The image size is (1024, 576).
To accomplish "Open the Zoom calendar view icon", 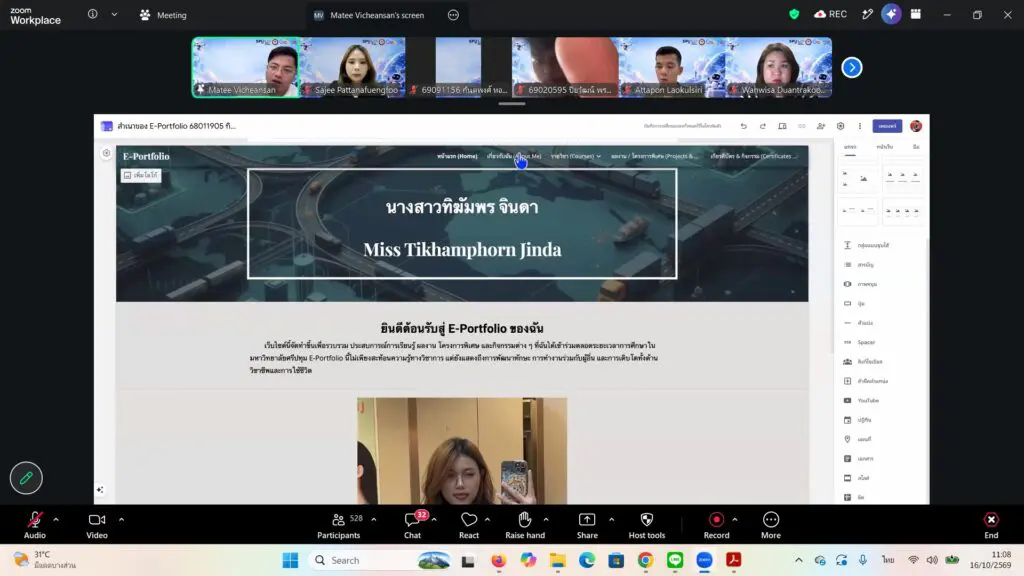I will (x=916, y=14).
